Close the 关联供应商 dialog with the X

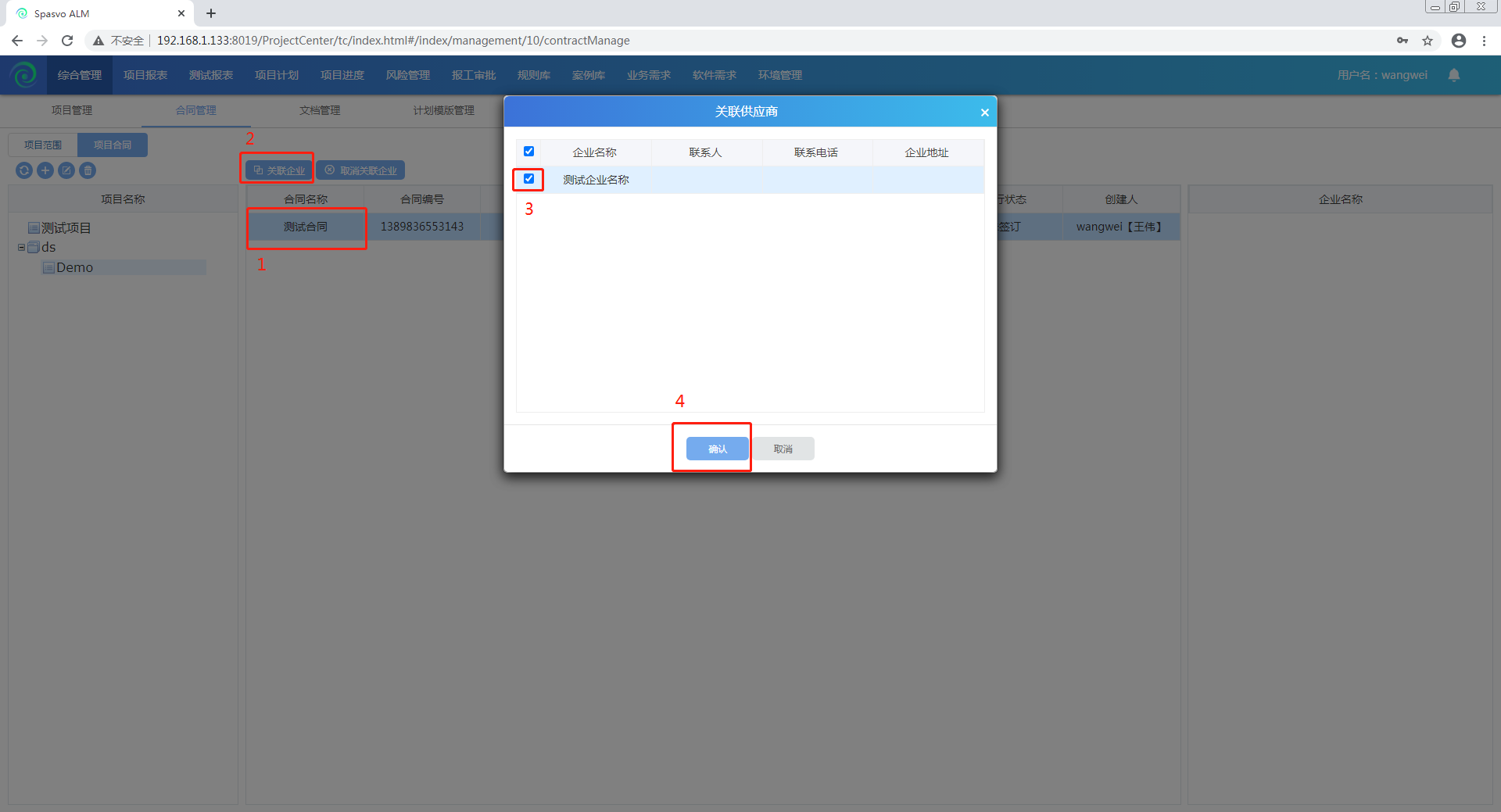(984, 113)
